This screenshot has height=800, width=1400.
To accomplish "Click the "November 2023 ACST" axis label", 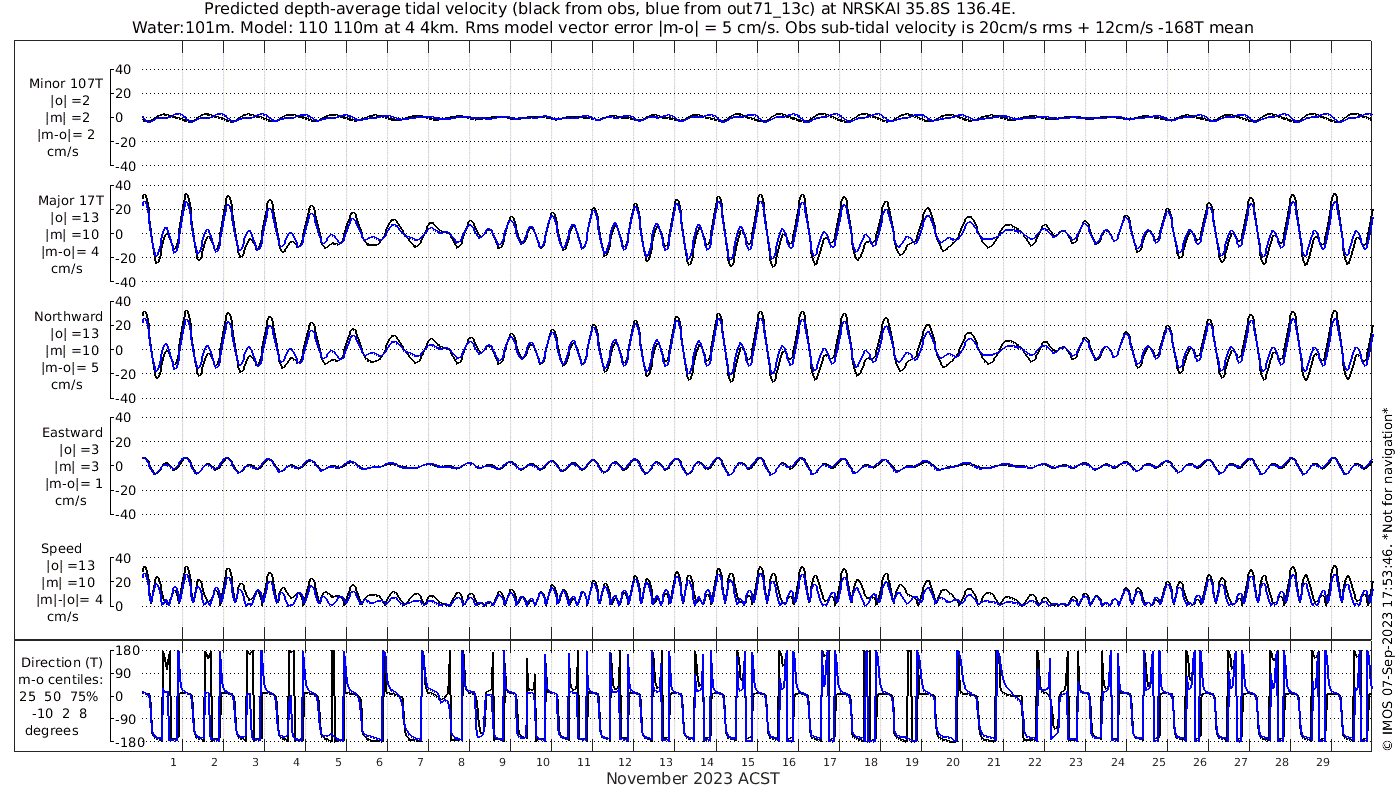I will pos(692,778).
